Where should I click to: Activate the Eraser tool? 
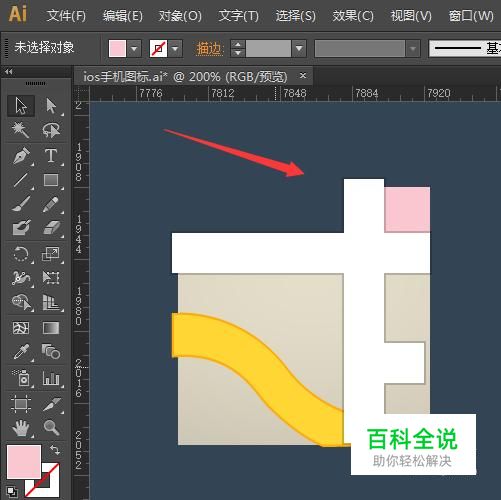(x=51, y=228)
